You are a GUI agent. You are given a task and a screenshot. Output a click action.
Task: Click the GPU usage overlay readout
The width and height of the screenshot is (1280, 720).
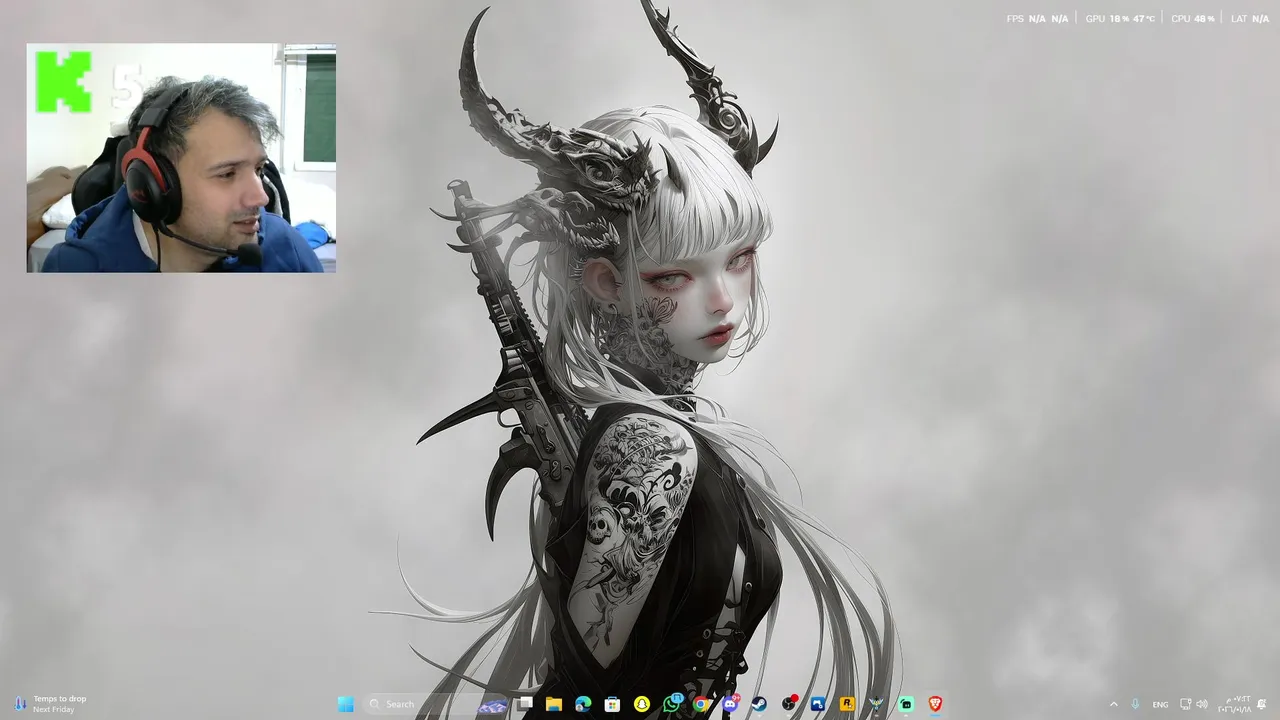pos(1120,19)
